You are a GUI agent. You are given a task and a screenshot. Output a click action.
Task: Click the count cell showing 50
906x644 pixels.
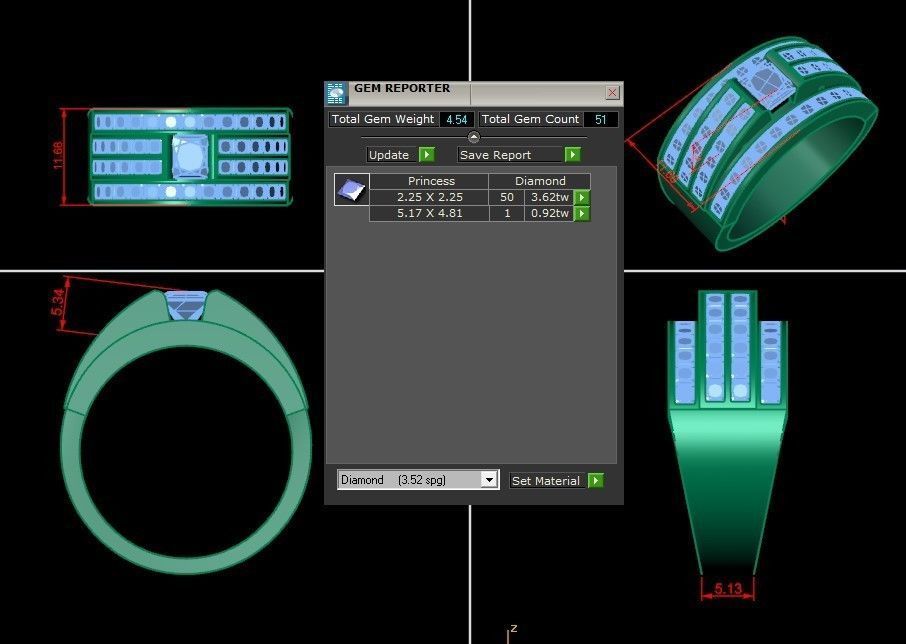[x=507, y=197]
